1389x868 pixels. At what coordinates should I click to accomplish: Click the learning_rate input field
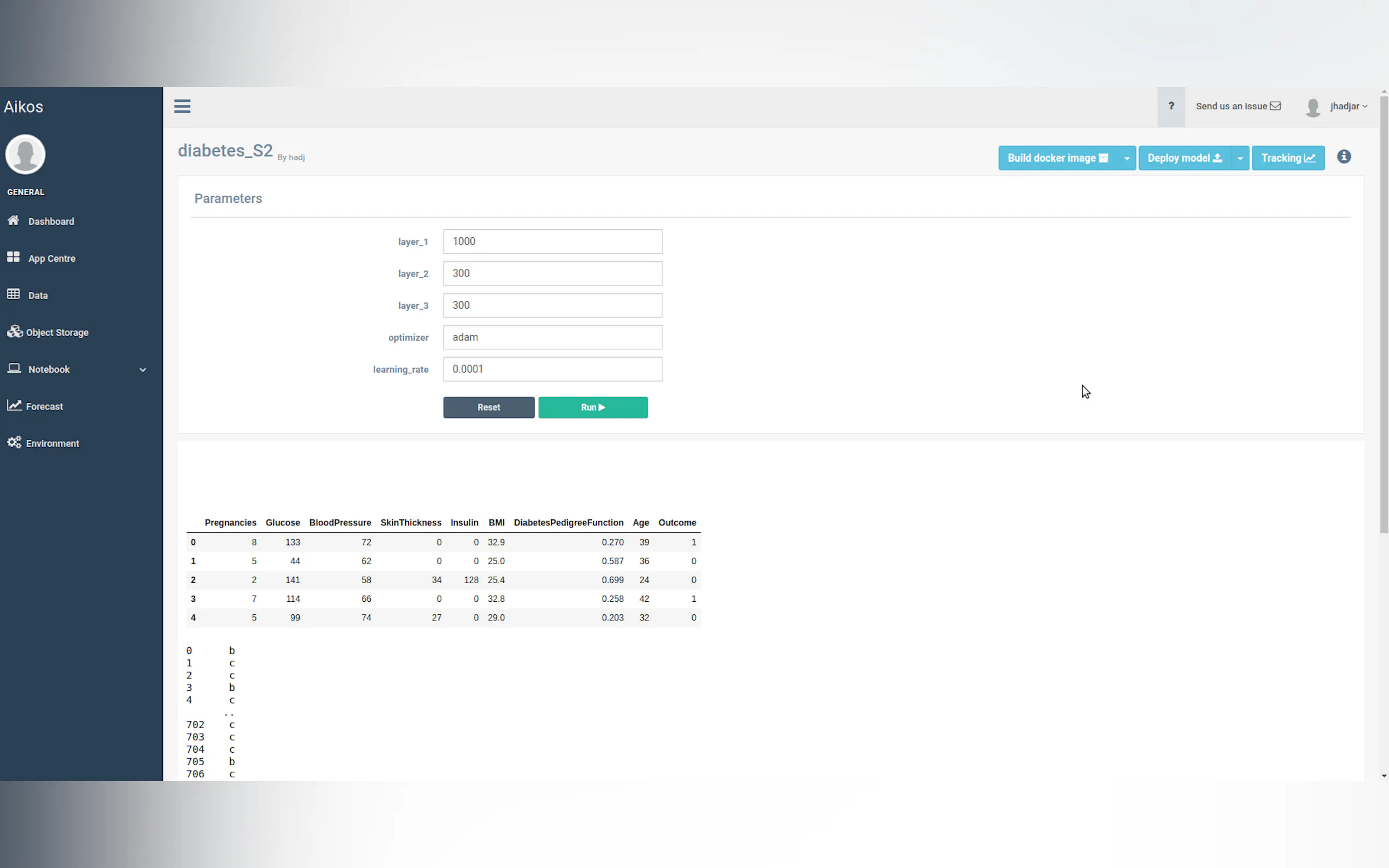coord(552,369)
